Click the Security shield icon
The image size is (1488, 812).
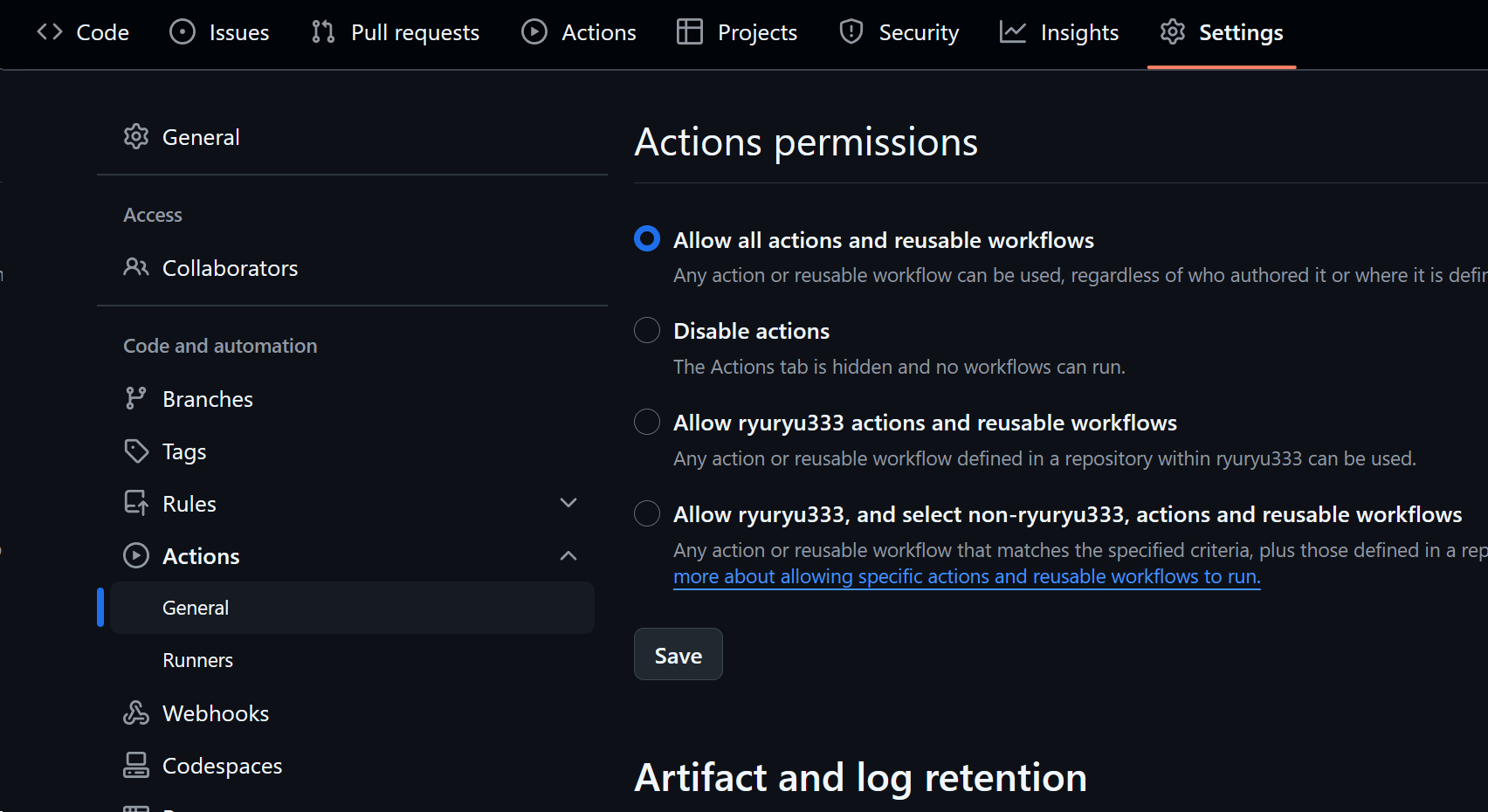click(851, 32)
